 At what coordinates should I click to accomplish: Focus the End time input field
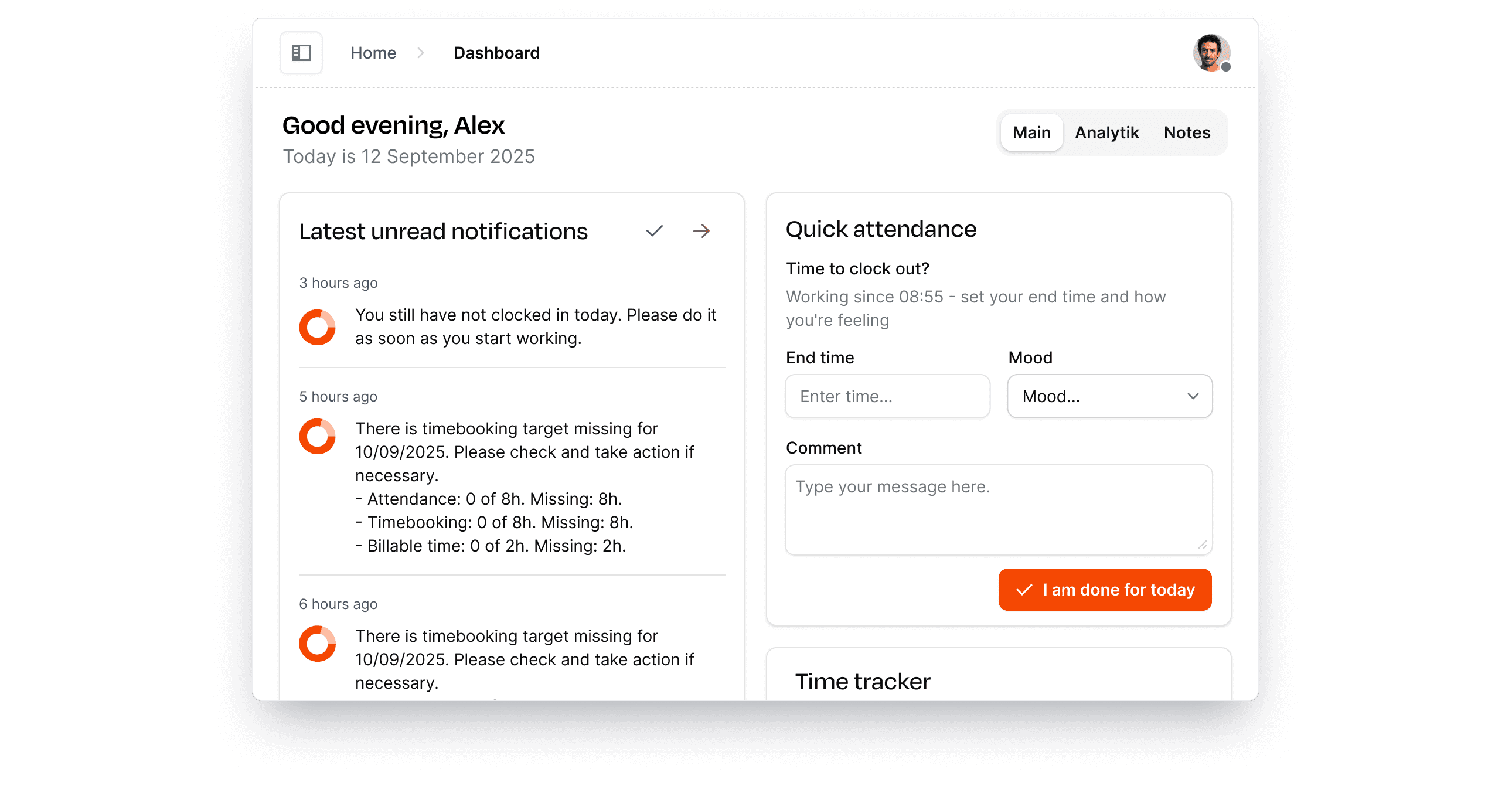coord(887,396)
